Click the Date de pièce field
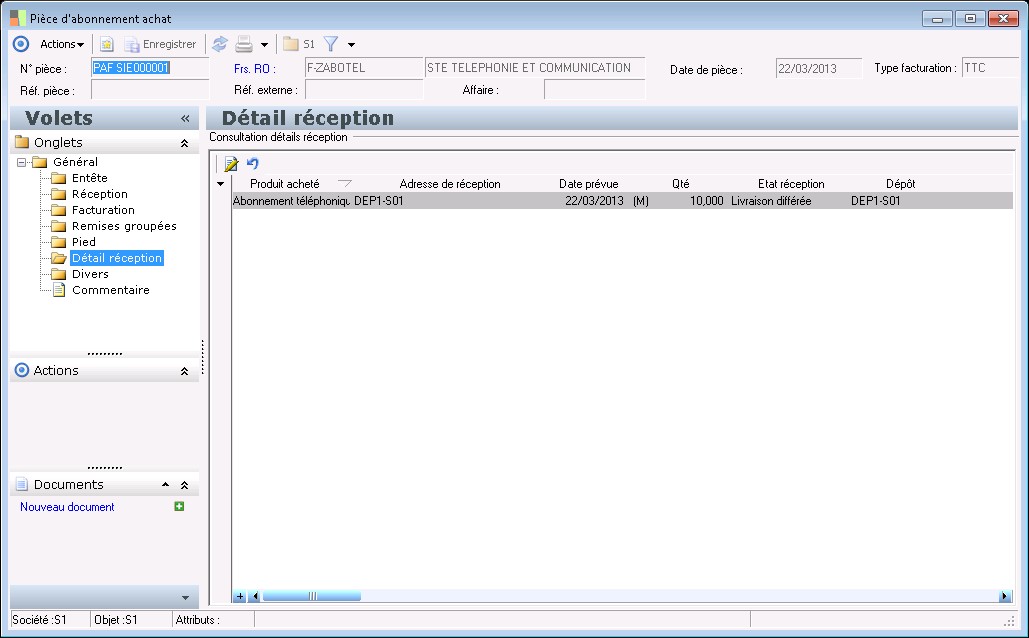This screenshot has width=1029, height=638. click(818, 68)
